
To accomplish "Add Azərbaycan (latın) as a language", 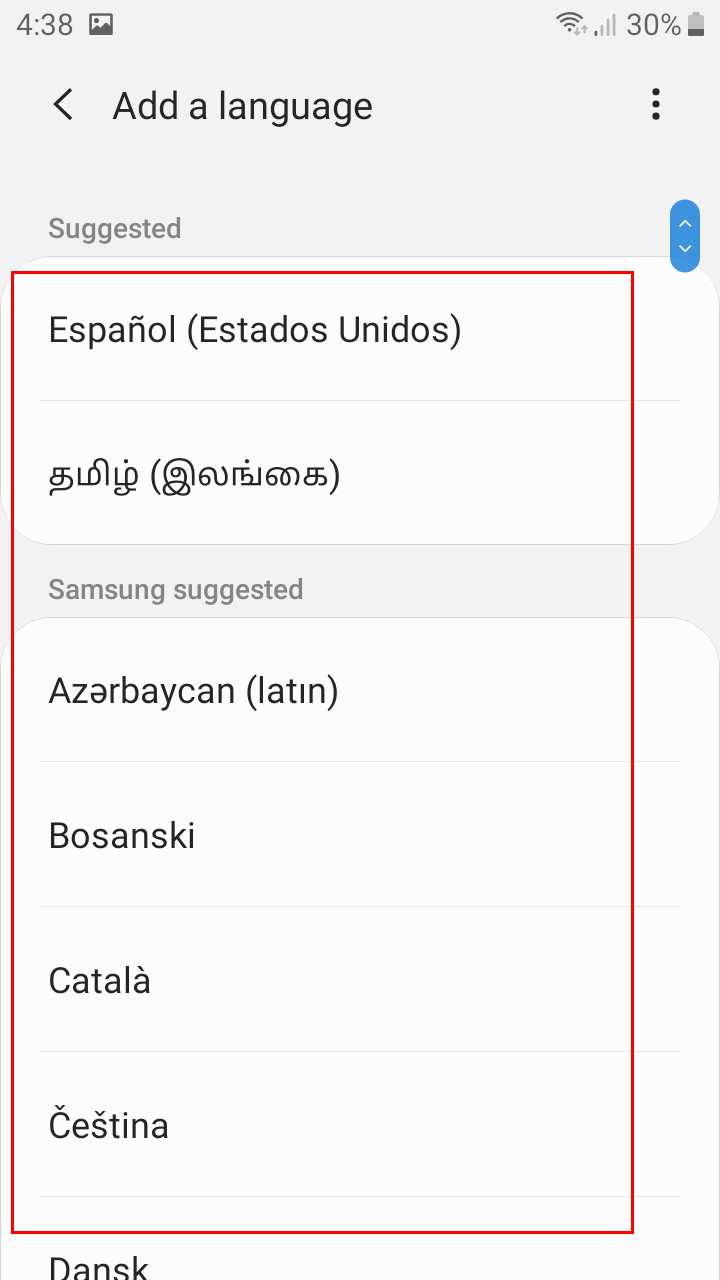I will [x=195, y=690].
